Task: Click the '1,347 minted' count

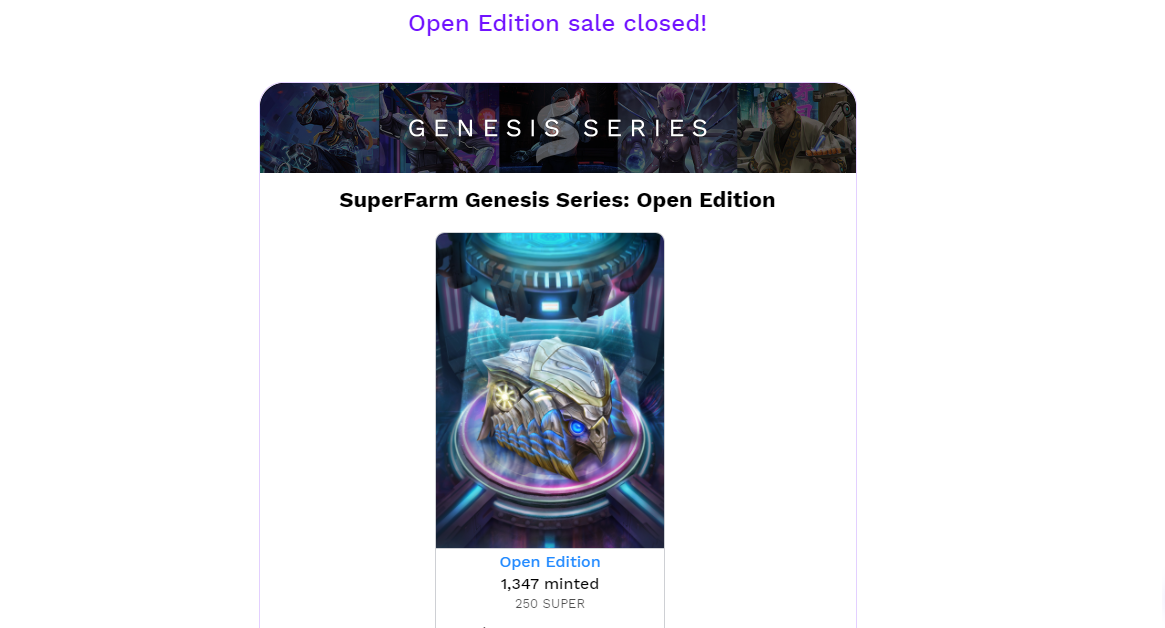Action: (550, 583)
